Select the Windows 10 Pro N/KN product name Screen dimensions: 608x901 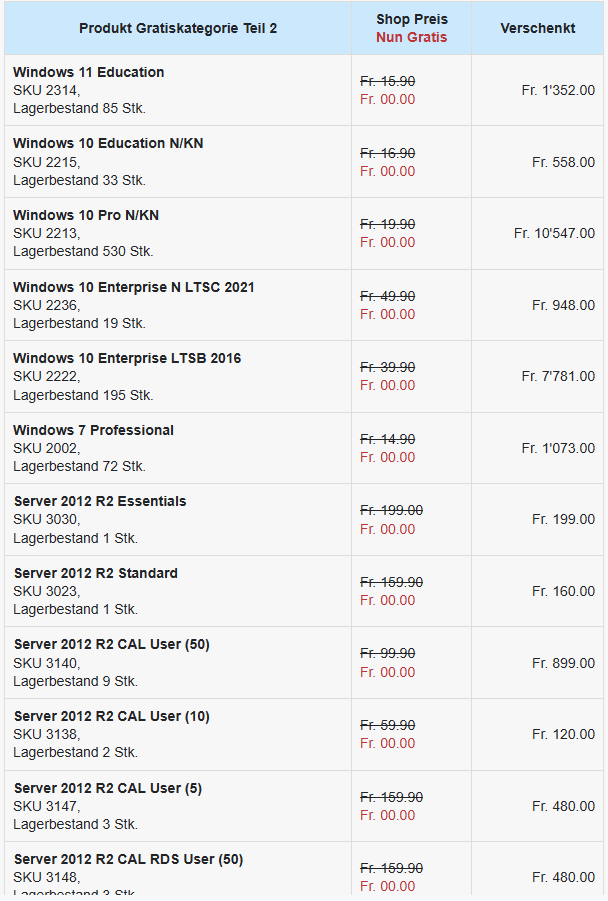86,215
